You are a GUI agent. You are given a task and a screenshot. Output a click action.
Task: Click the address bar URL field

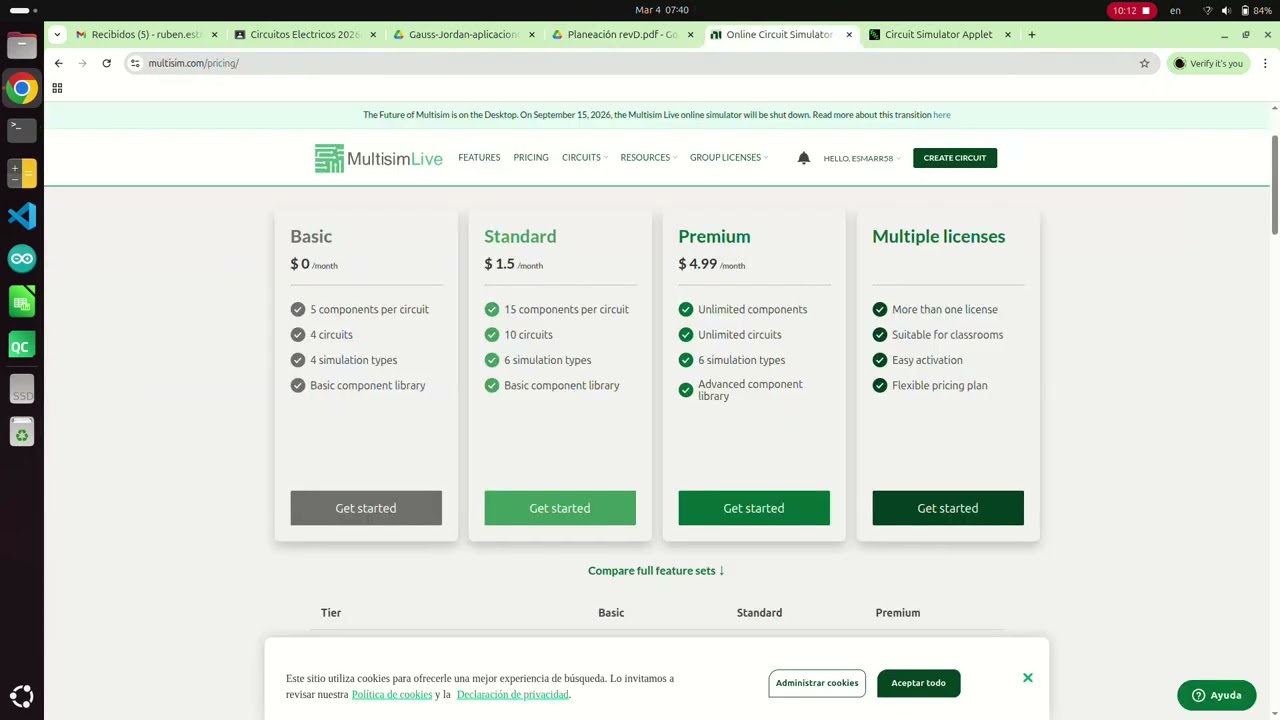[x=640, y=63]
